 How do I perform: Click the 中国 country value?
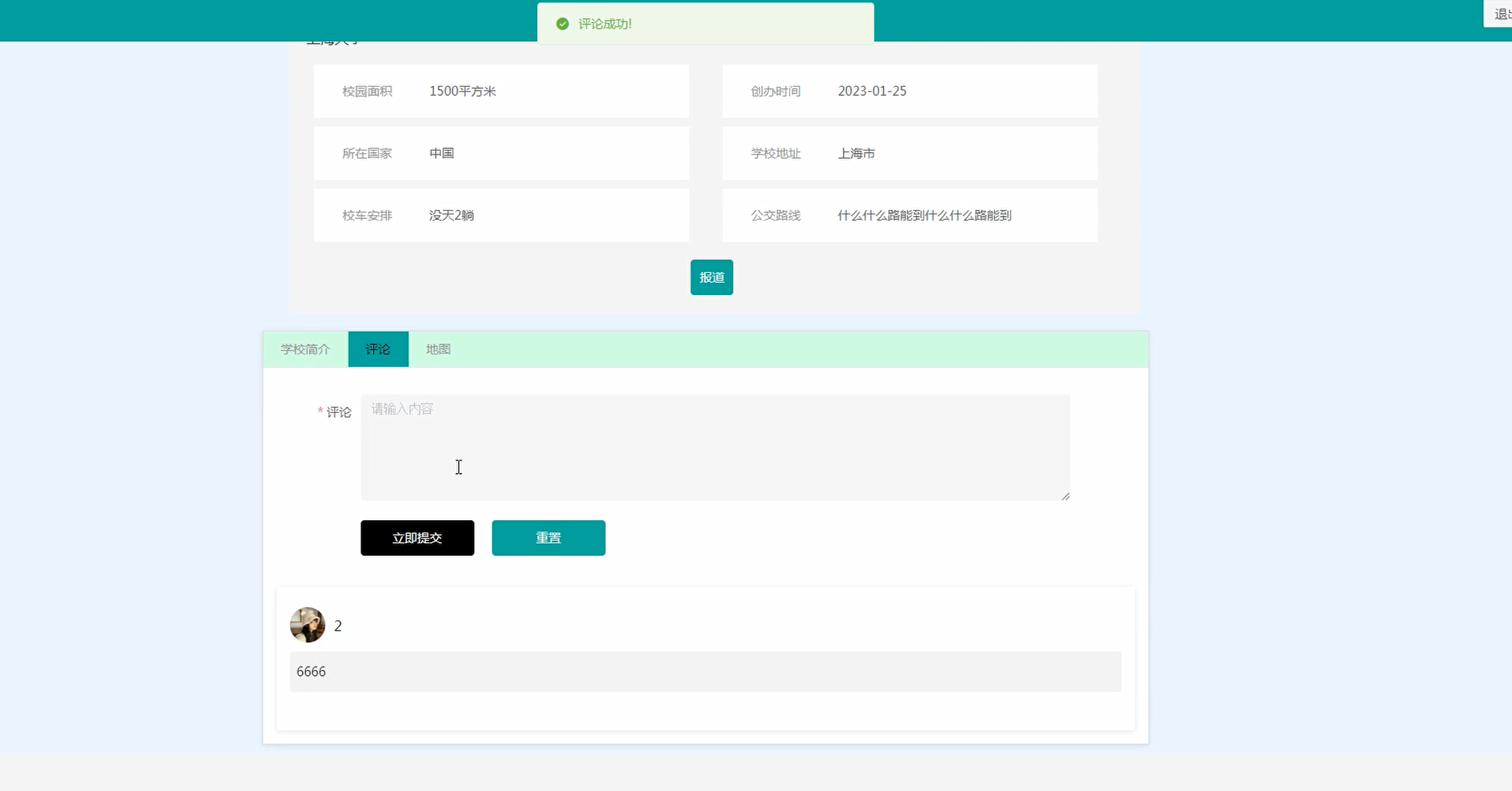point(441,153)
